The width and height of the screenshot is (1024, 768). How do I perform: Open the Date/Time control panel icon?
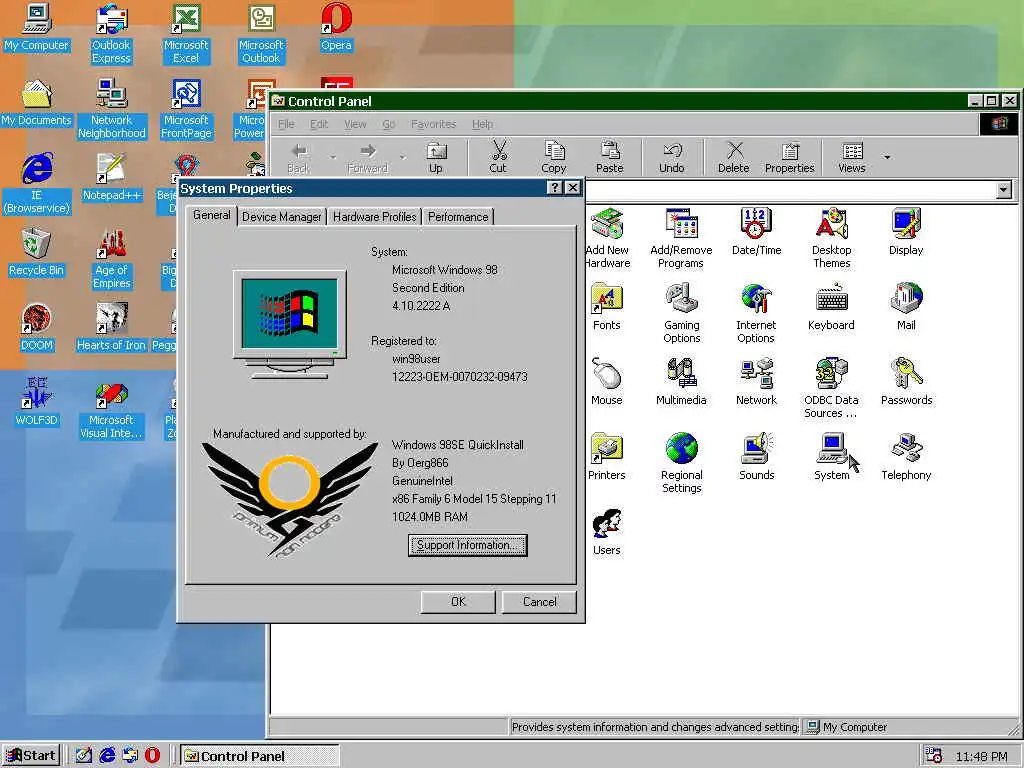point(756,232)
